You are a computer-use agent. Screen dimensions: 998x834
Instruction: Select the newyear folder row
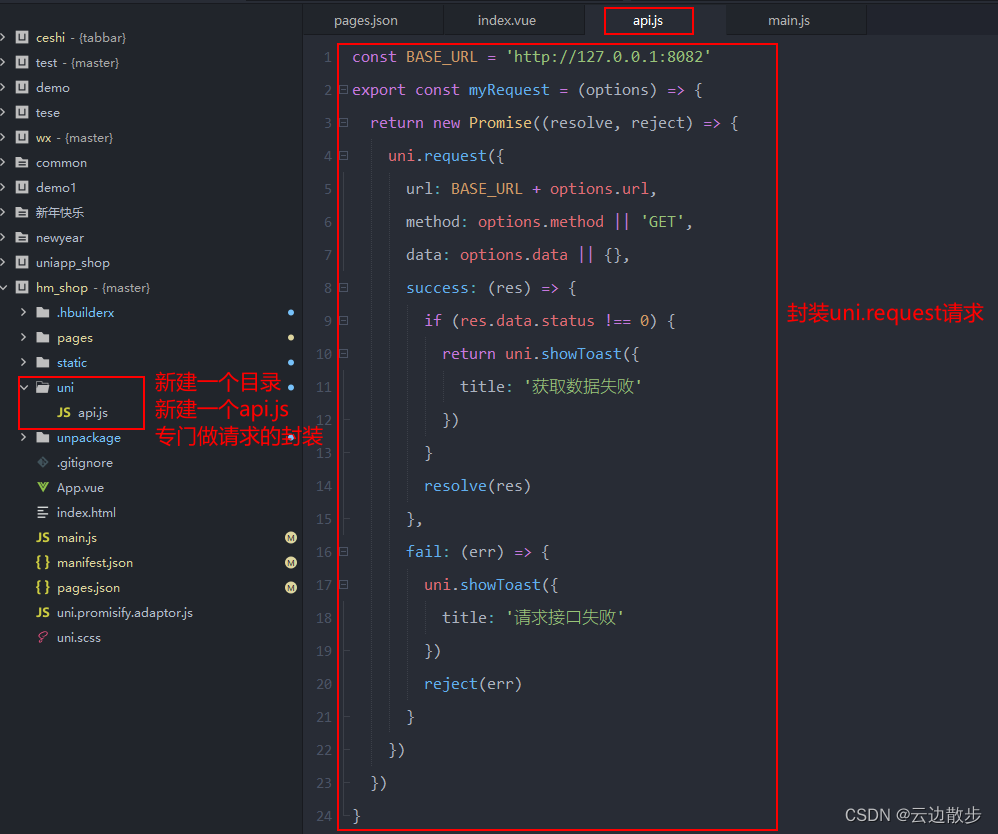pos(151,237)
